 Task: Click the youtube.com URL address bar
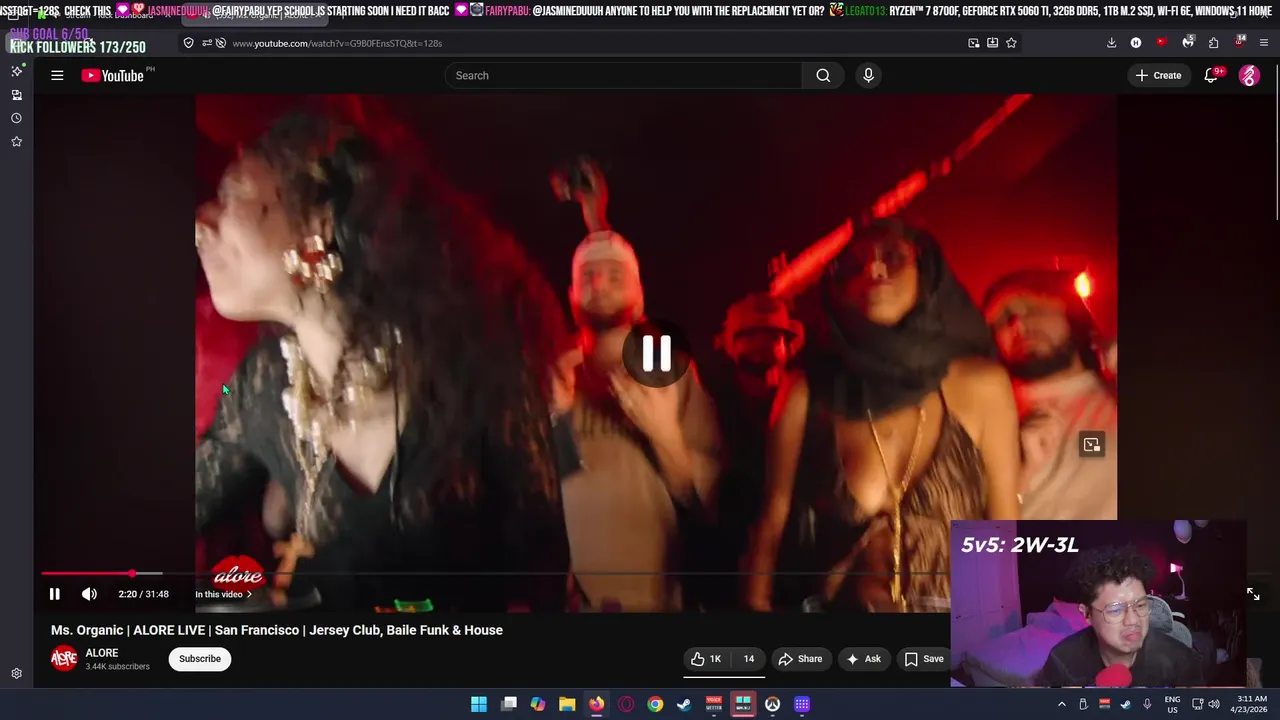tap(590, 43)
